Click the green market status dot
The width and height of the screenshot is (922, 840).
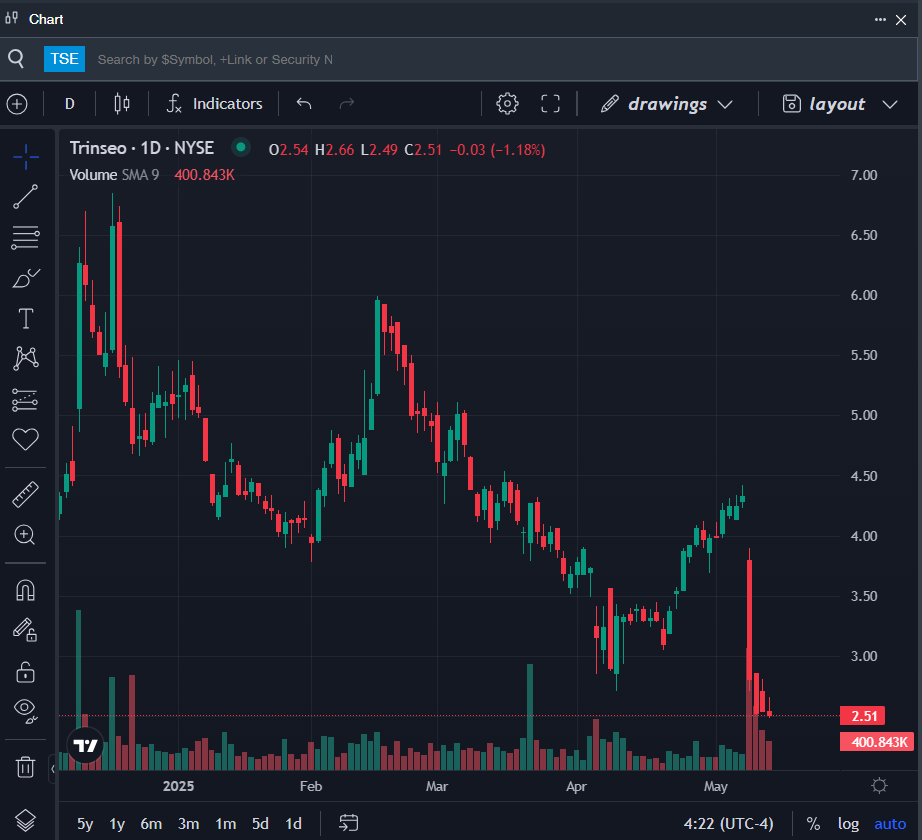coord(240,147)
